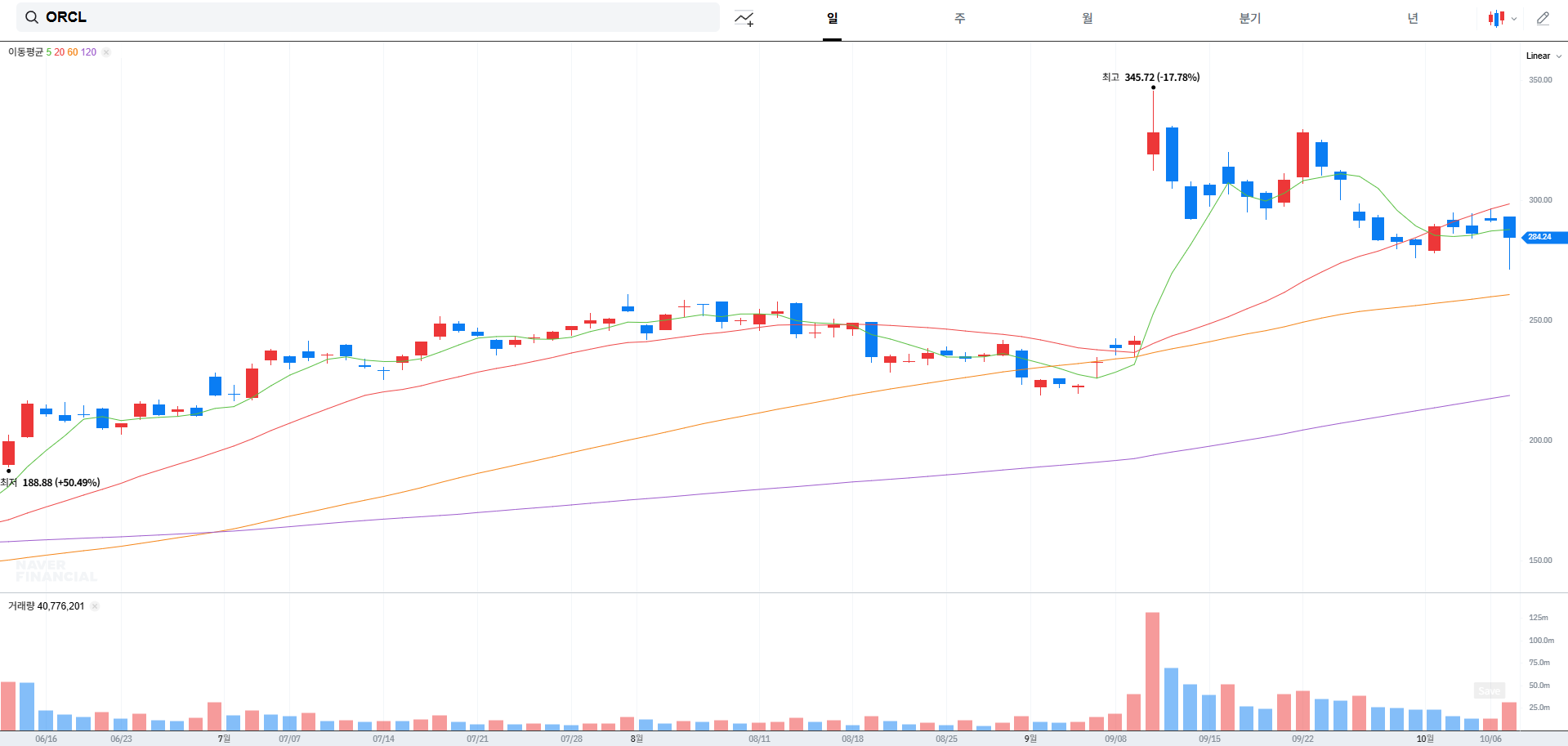Switch to the 주 (weekly) tab

959,18
